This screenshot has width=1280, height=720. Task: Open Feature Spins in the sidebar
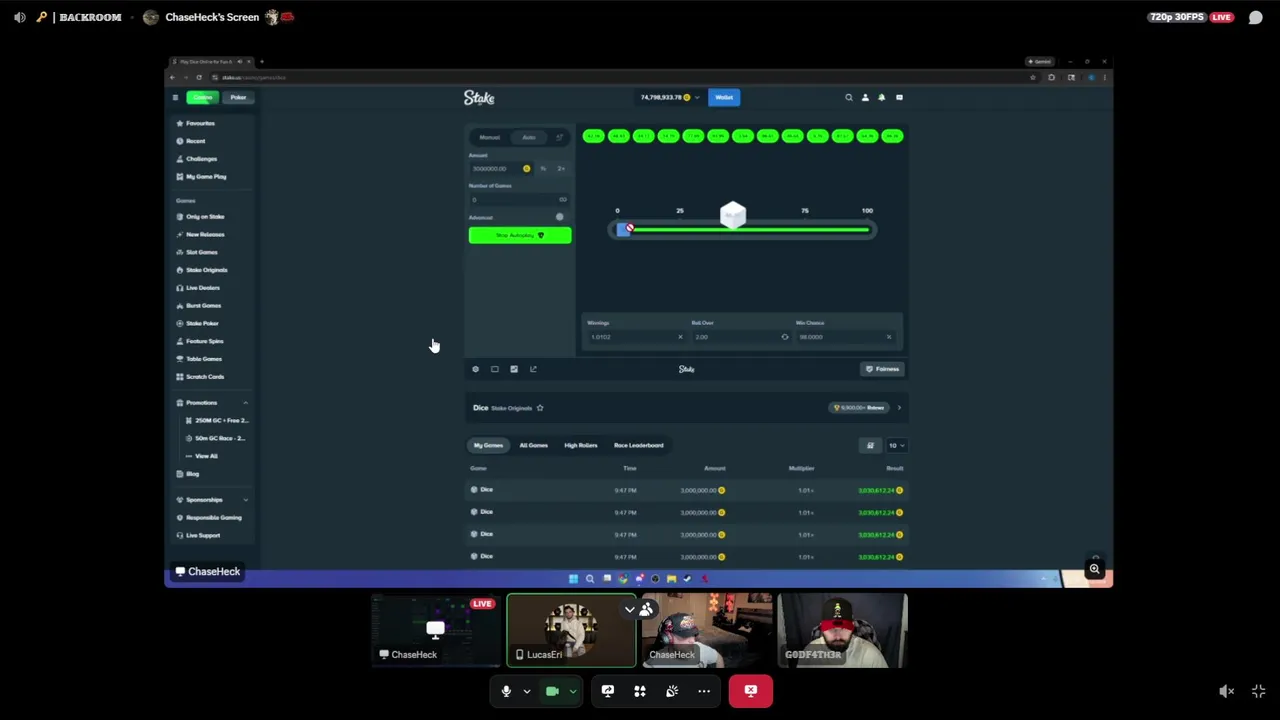point(204,341)
